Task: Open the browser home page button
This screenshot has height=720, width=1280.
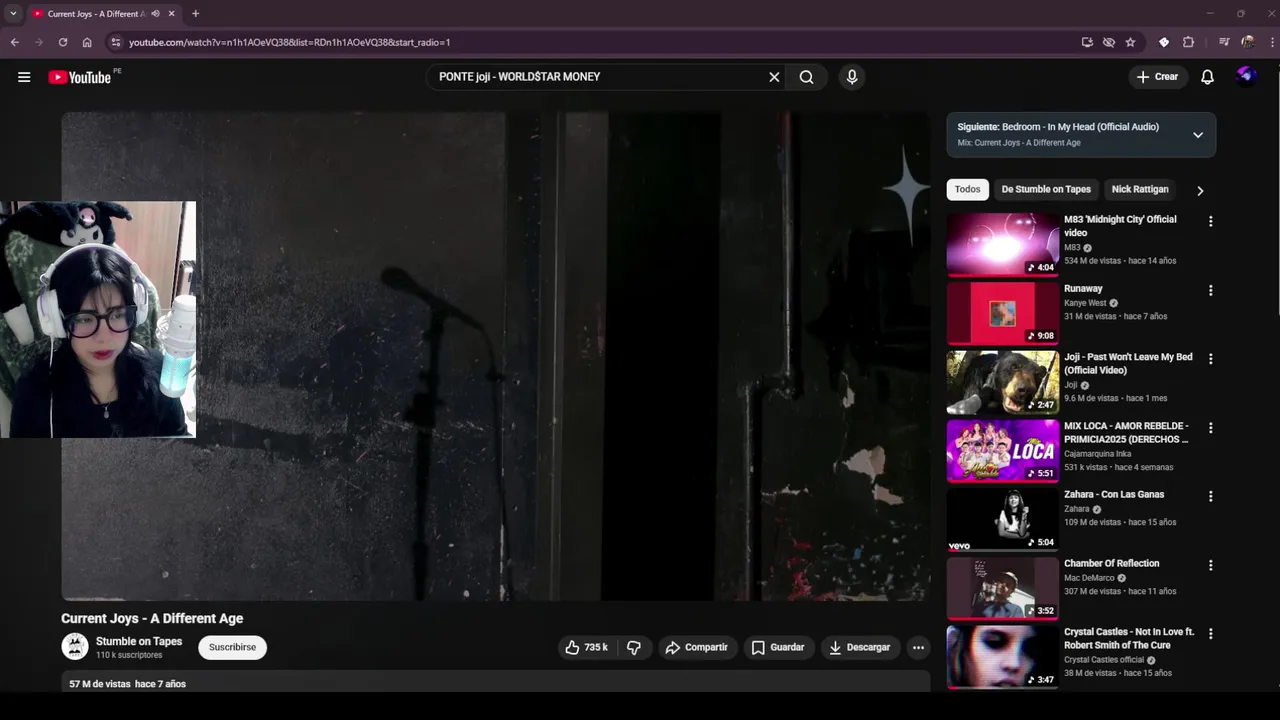Action: (87, 42)
